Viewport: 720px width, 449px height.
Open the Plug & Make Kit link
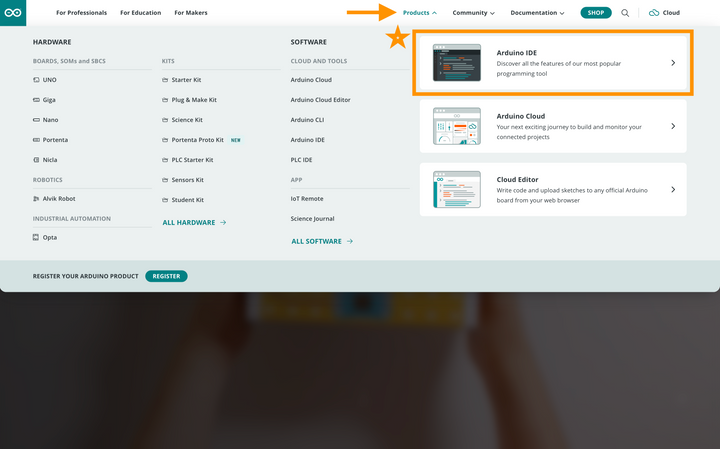tap(194, 100)
